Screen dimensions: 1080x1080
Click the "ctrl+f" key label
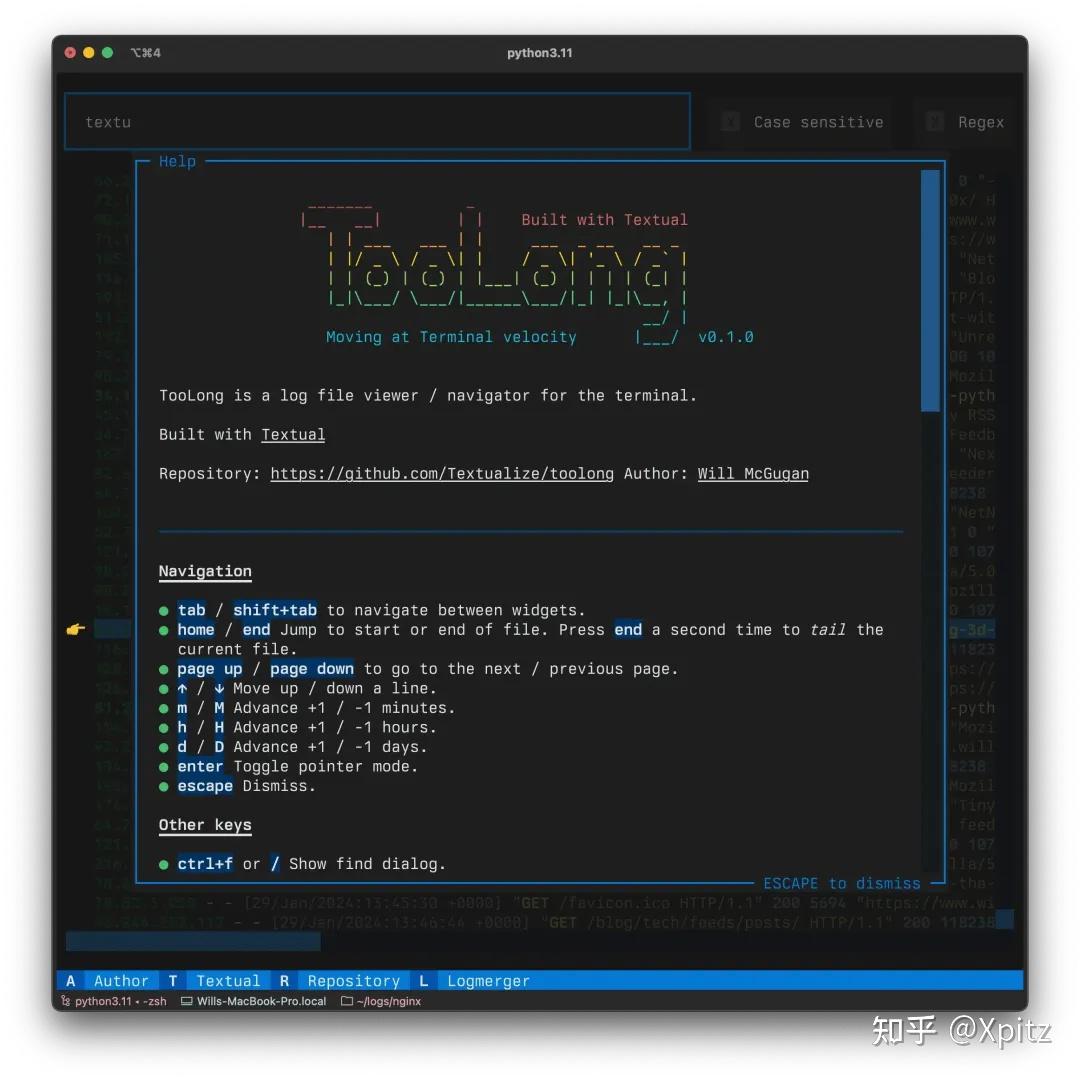(x=205, y=864)
